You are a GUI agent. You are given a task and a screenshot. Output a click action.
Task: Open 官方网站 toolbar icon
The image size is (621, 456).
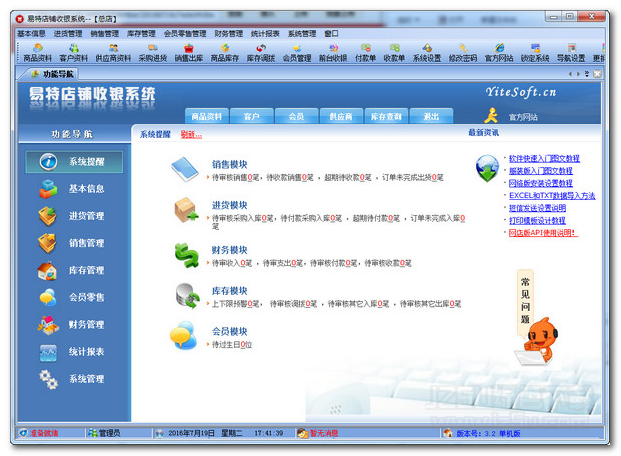[x=499, y=53]
